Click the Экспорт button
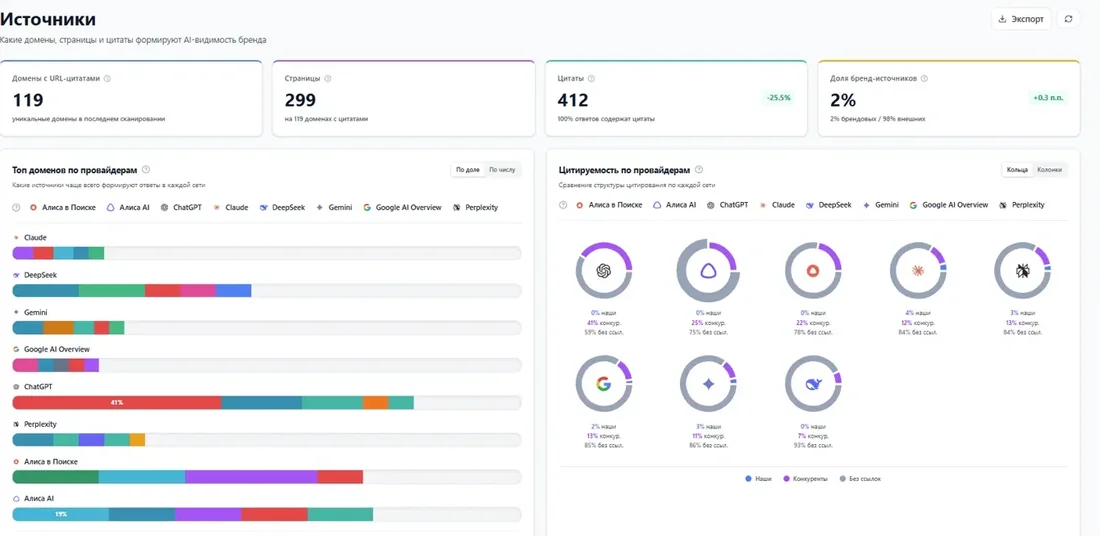 coord(1021,19)
